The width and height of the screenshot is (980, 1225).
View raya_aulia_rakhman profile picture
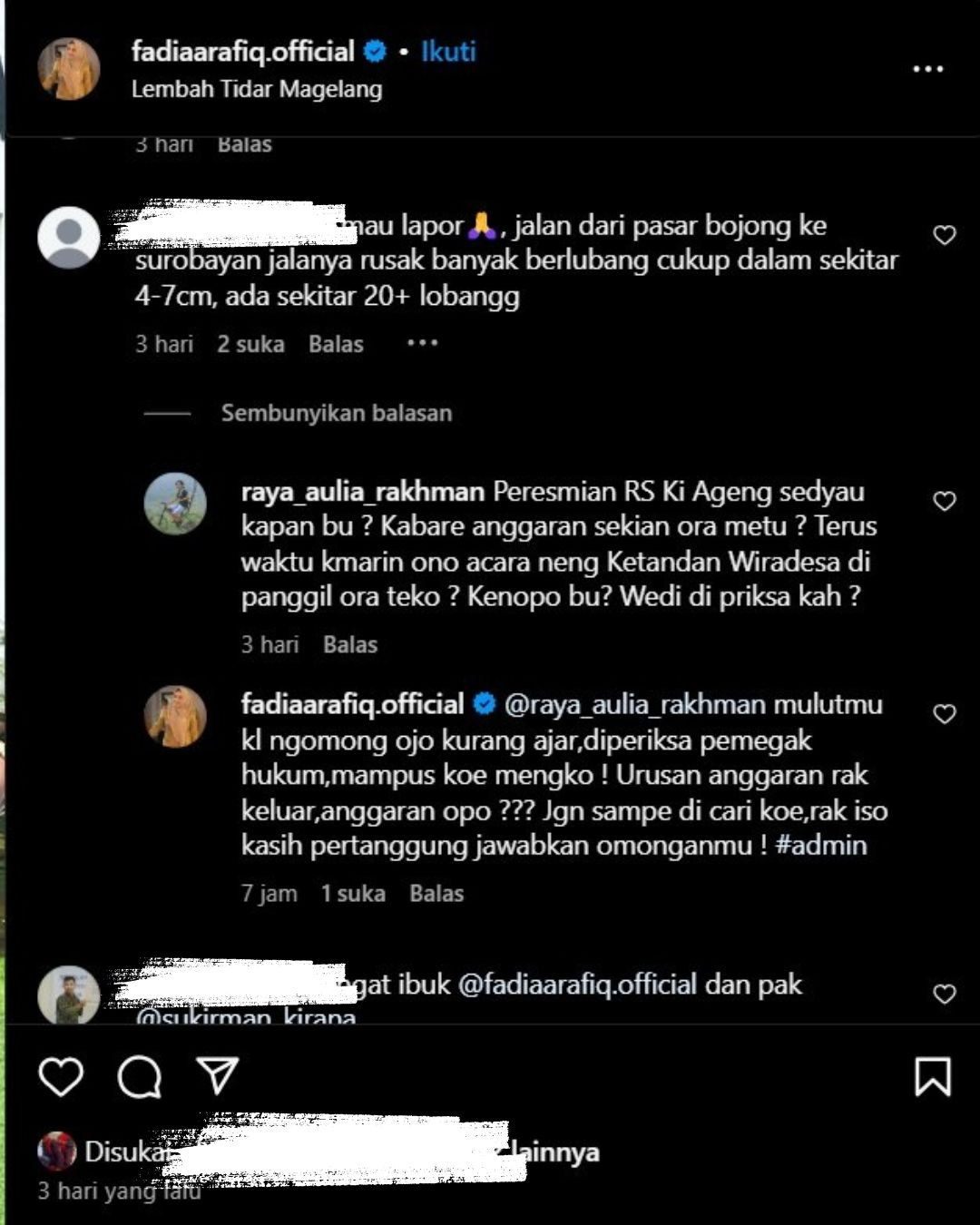coord(175,504)
